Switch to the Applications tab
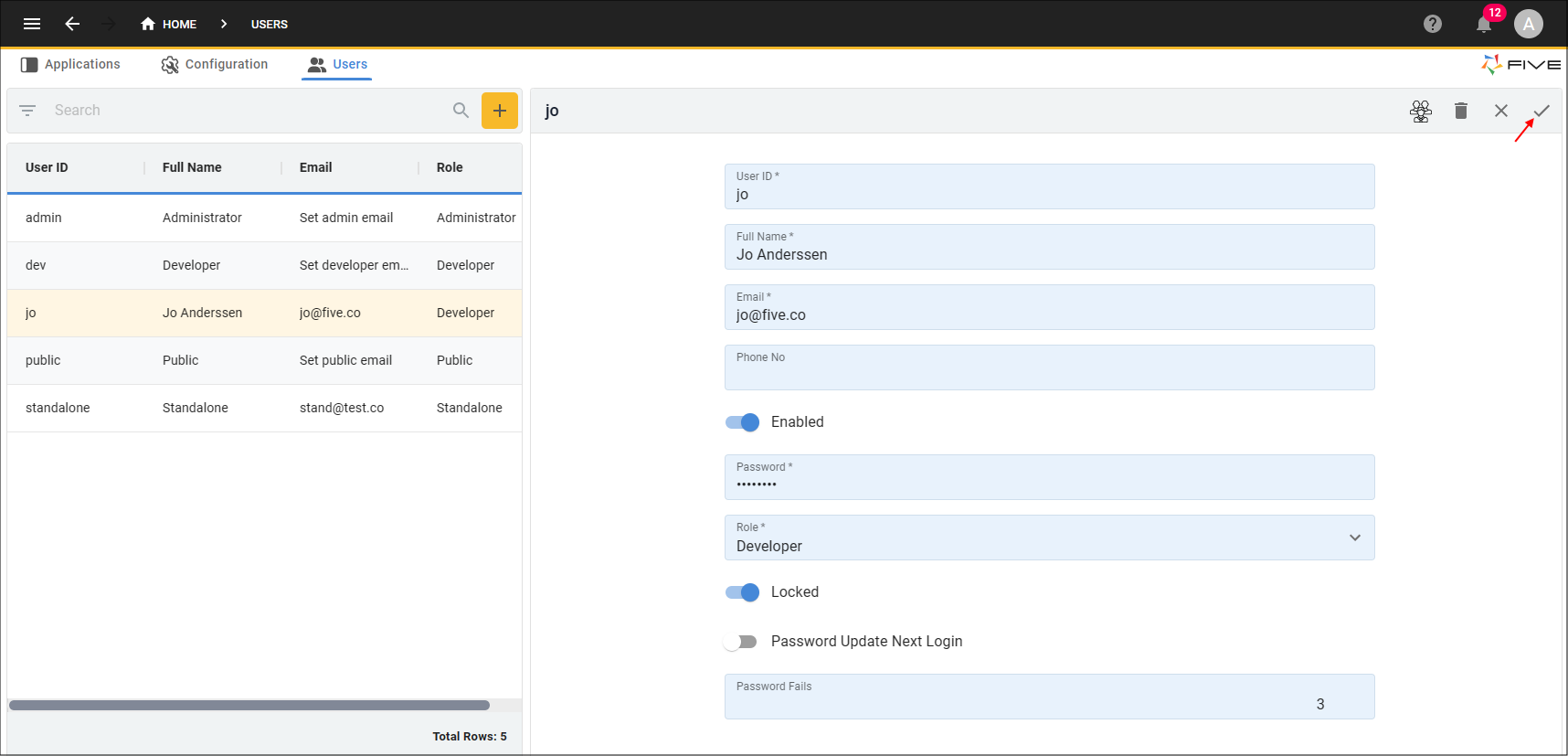Image resolution: width=1568 pixels, height=756 pixels. [70, 64]
